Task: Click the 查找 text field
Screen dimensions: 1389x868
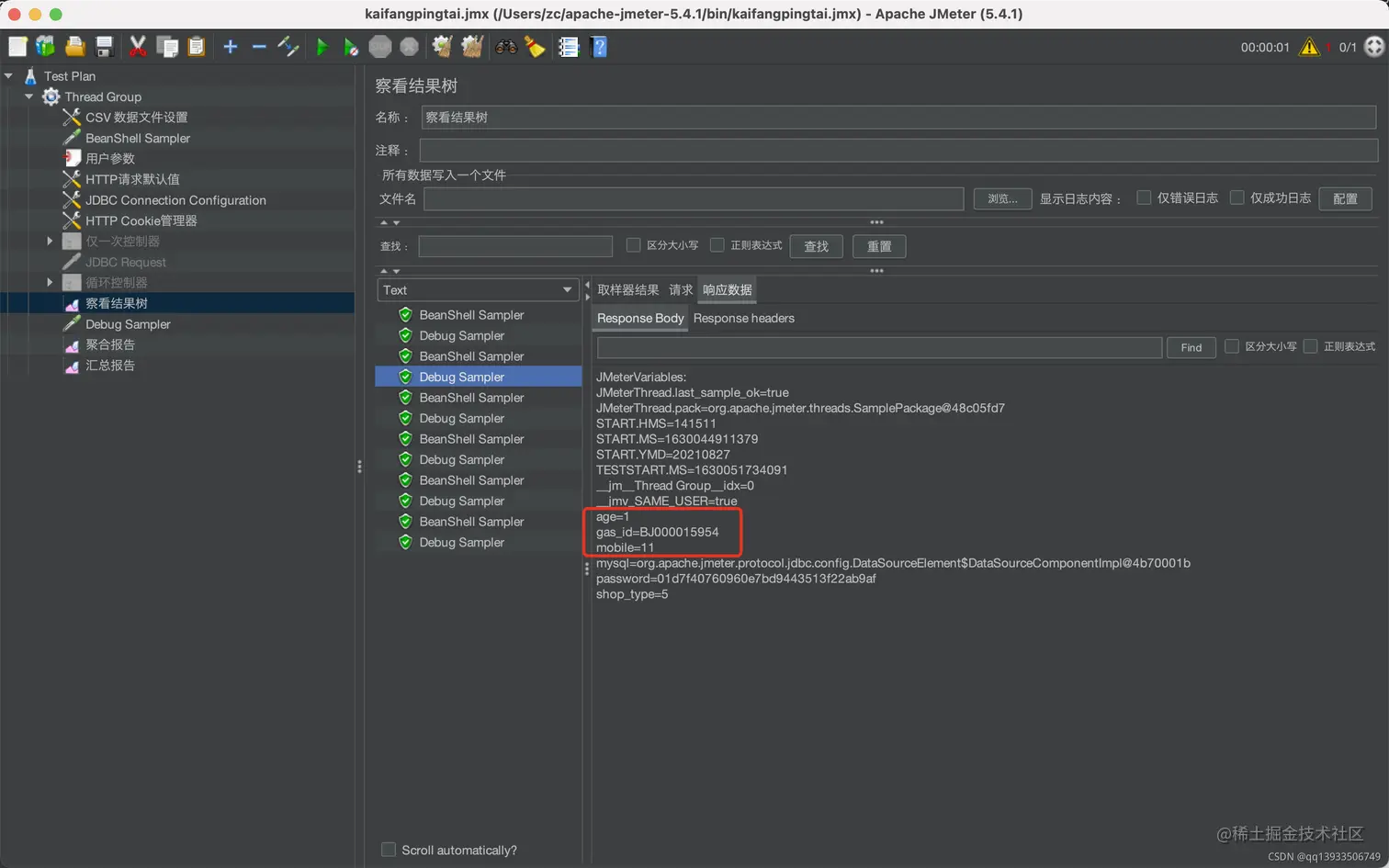Action: tap(515, 246)
